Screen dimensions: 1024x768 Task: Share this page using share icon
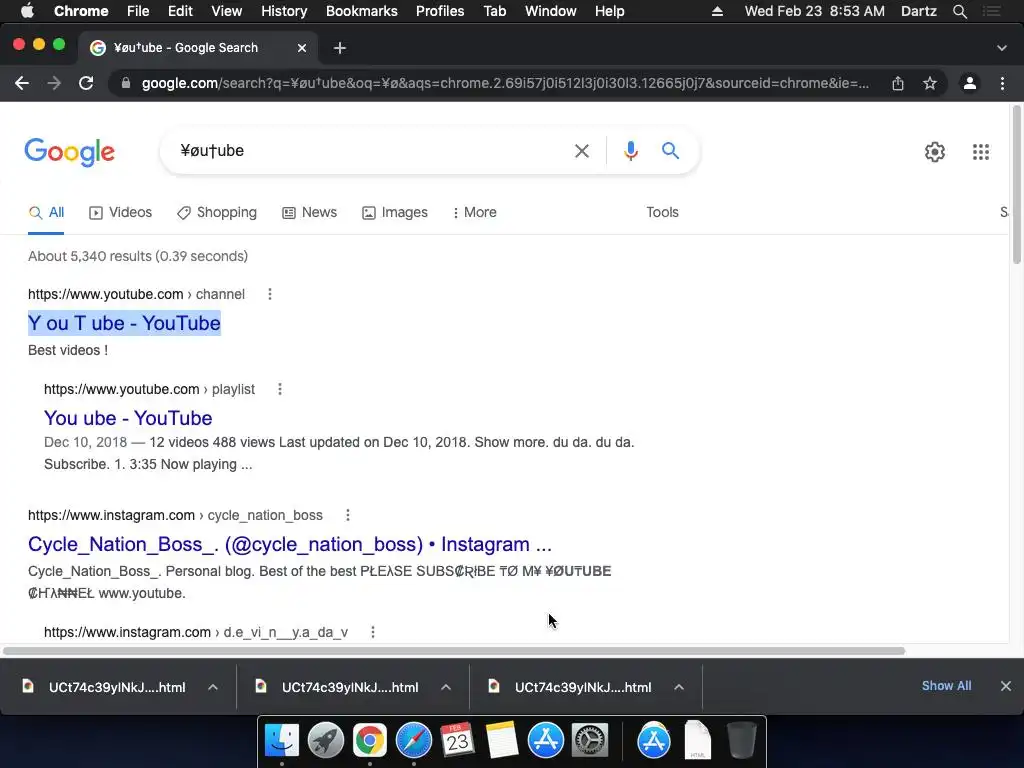898,83
